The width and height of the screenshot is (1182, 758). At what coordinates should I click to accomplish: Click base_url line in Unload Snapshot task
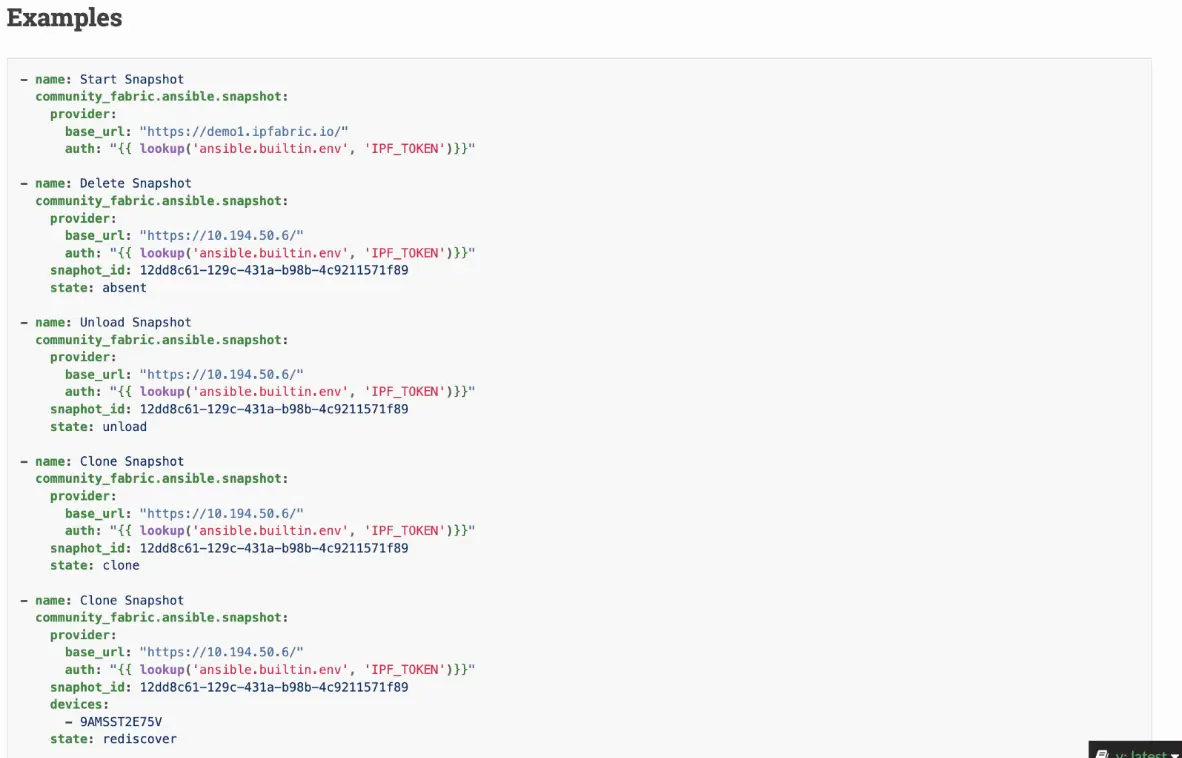click(184, 374)
